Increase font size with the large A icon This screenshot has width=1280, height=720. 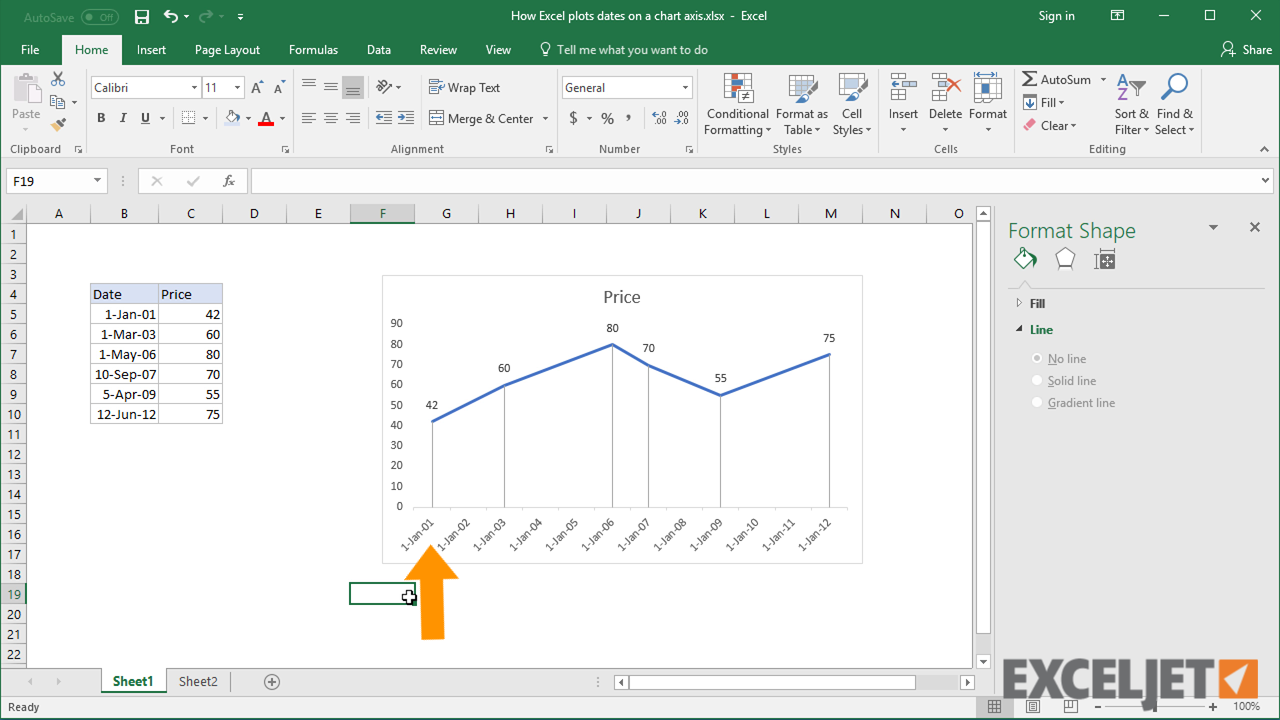click(258, 88)
